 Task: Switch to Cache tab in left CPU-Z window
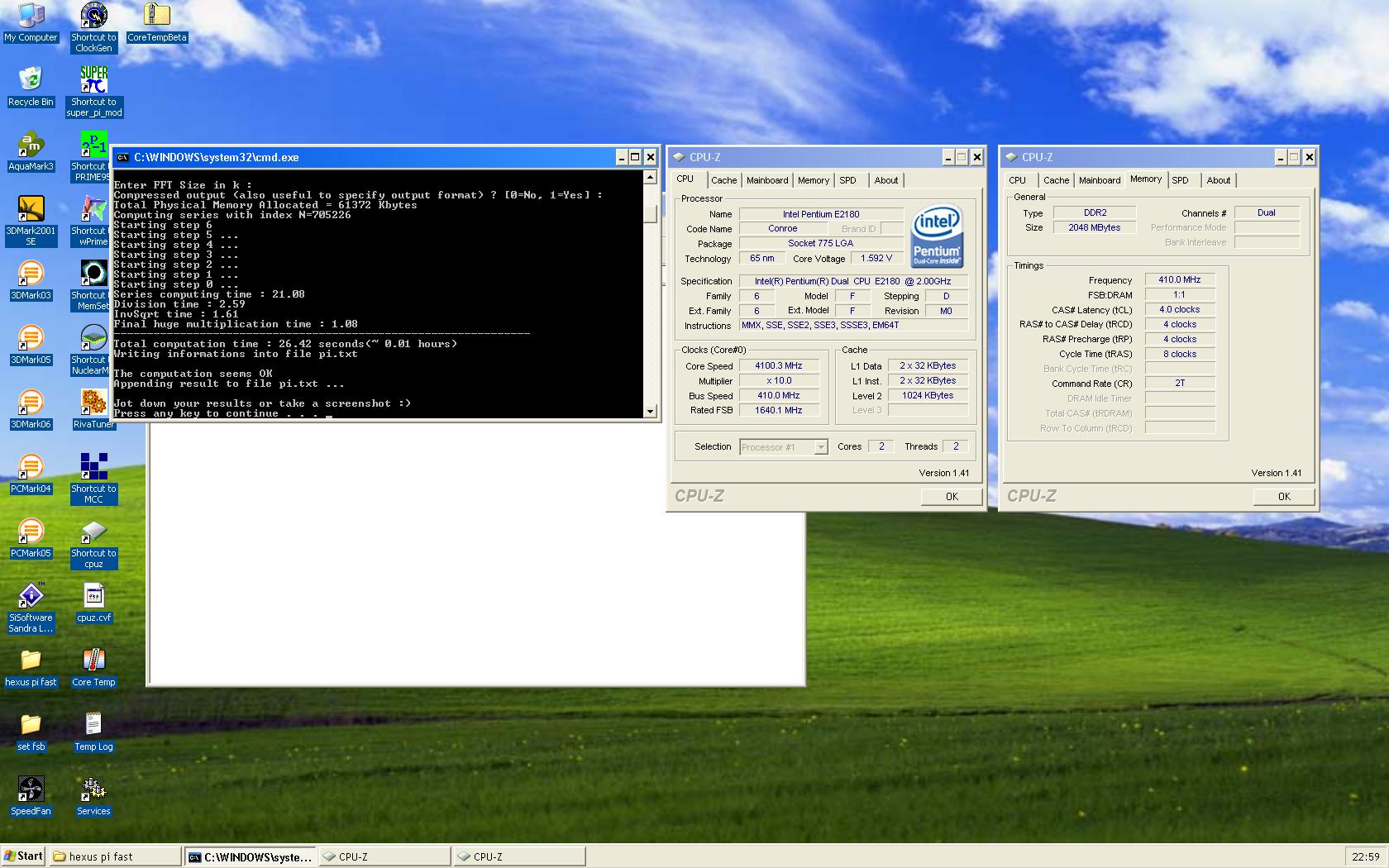point(723,180)
